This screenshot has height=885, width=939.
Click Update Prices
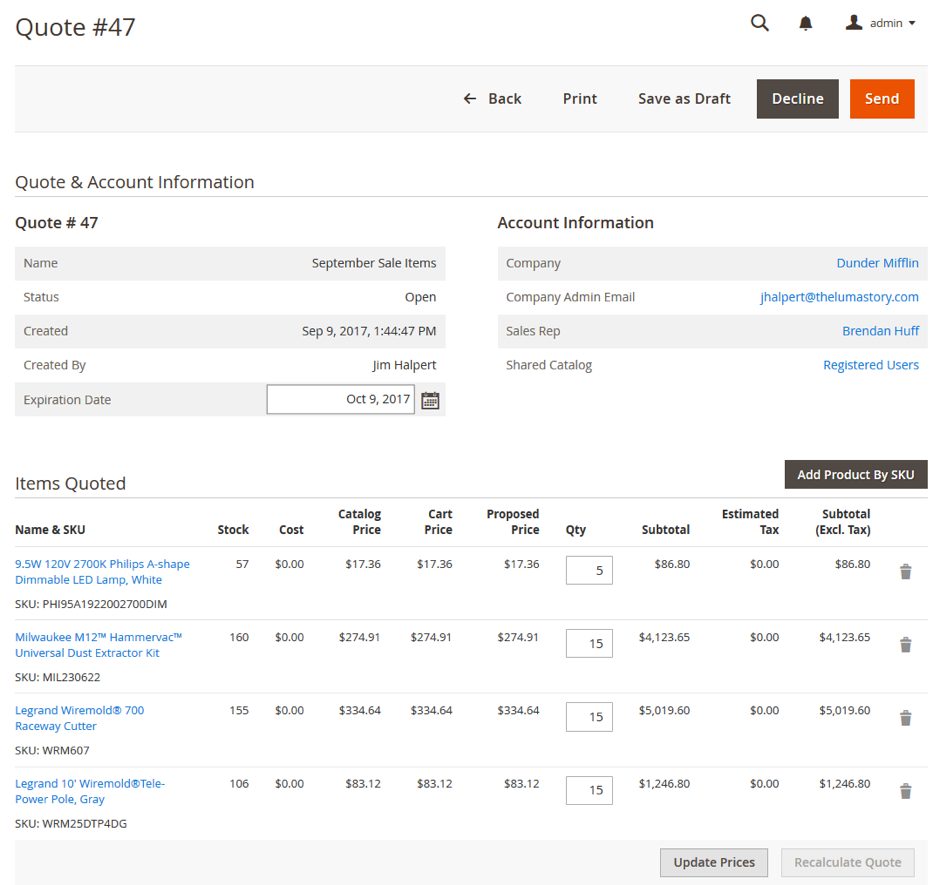(714, 862)
